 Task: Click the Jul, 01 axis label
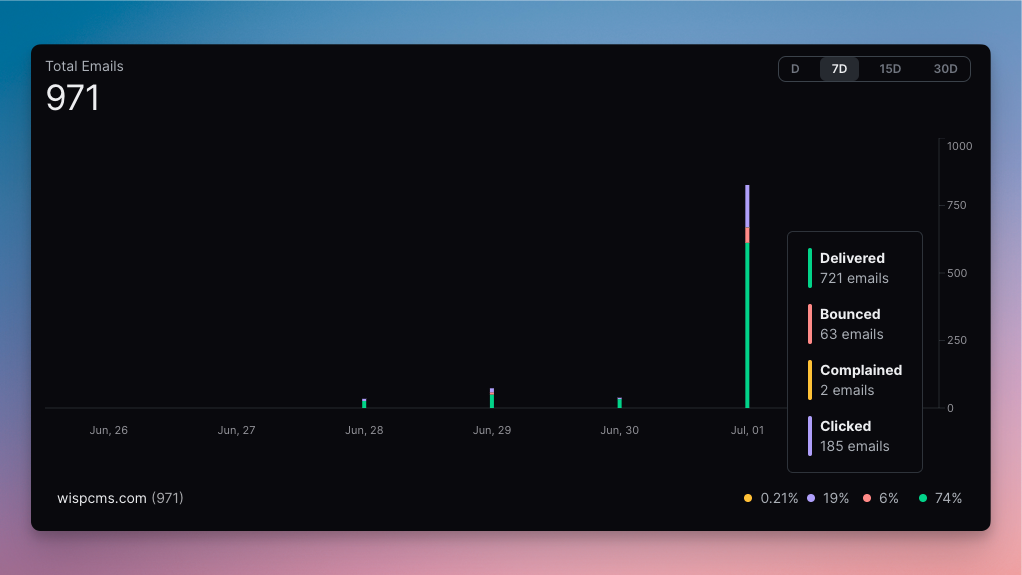tap(747, 430)
